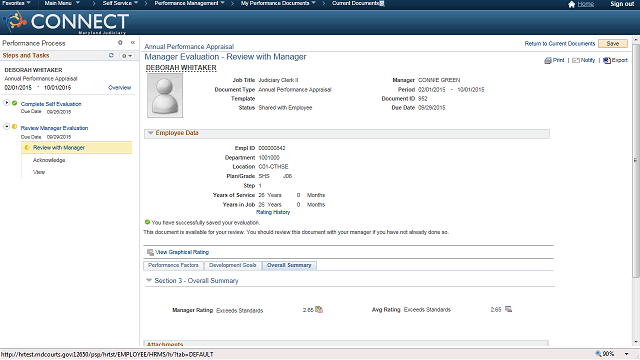Click the Print printer icon
The width and height of the screenshot is (640, 360).
(x=548, y=60)
